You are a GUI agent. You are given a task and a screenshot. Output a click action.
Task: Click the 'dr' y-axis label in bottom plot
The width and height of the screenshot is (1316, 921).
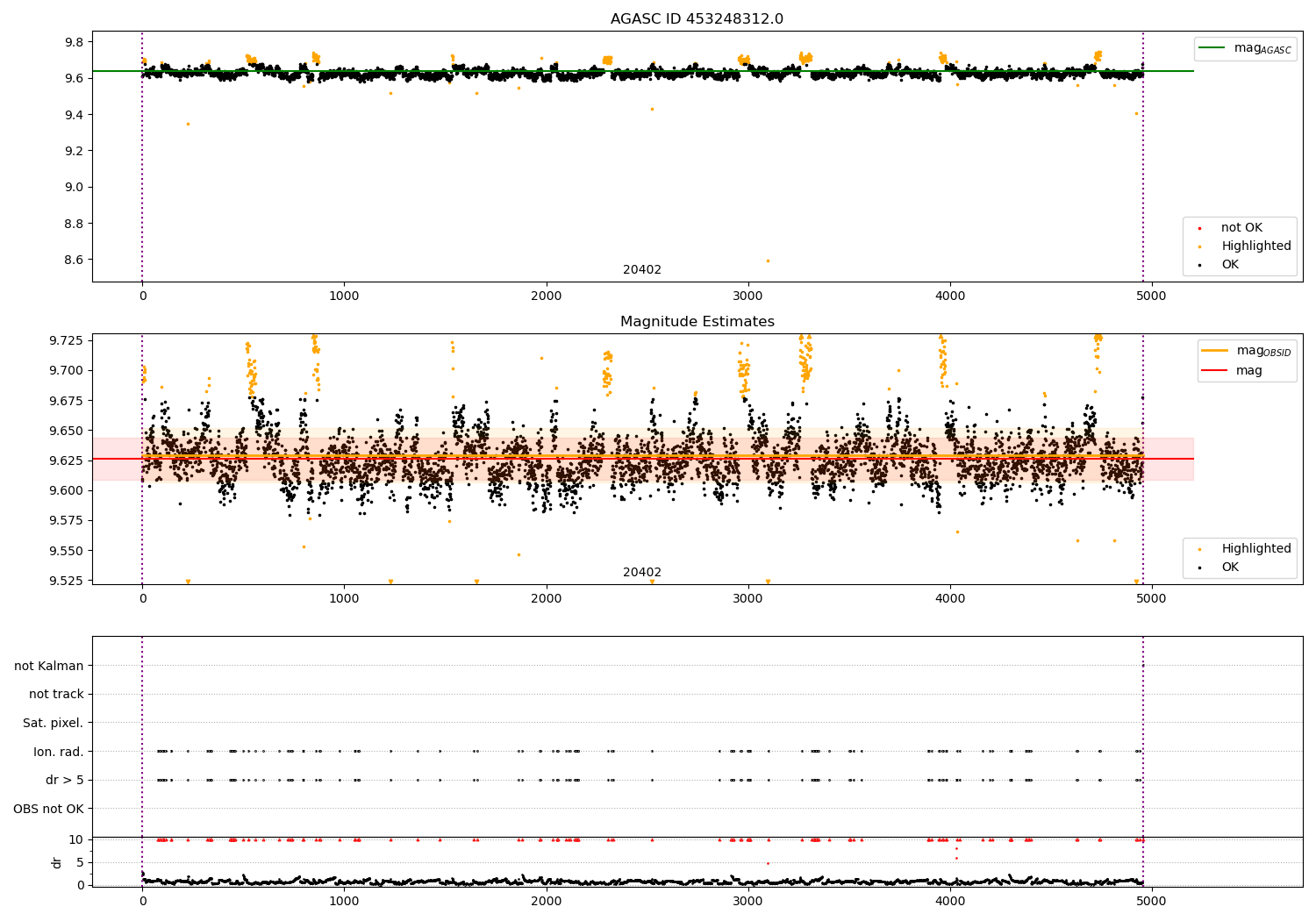point(57,862)
